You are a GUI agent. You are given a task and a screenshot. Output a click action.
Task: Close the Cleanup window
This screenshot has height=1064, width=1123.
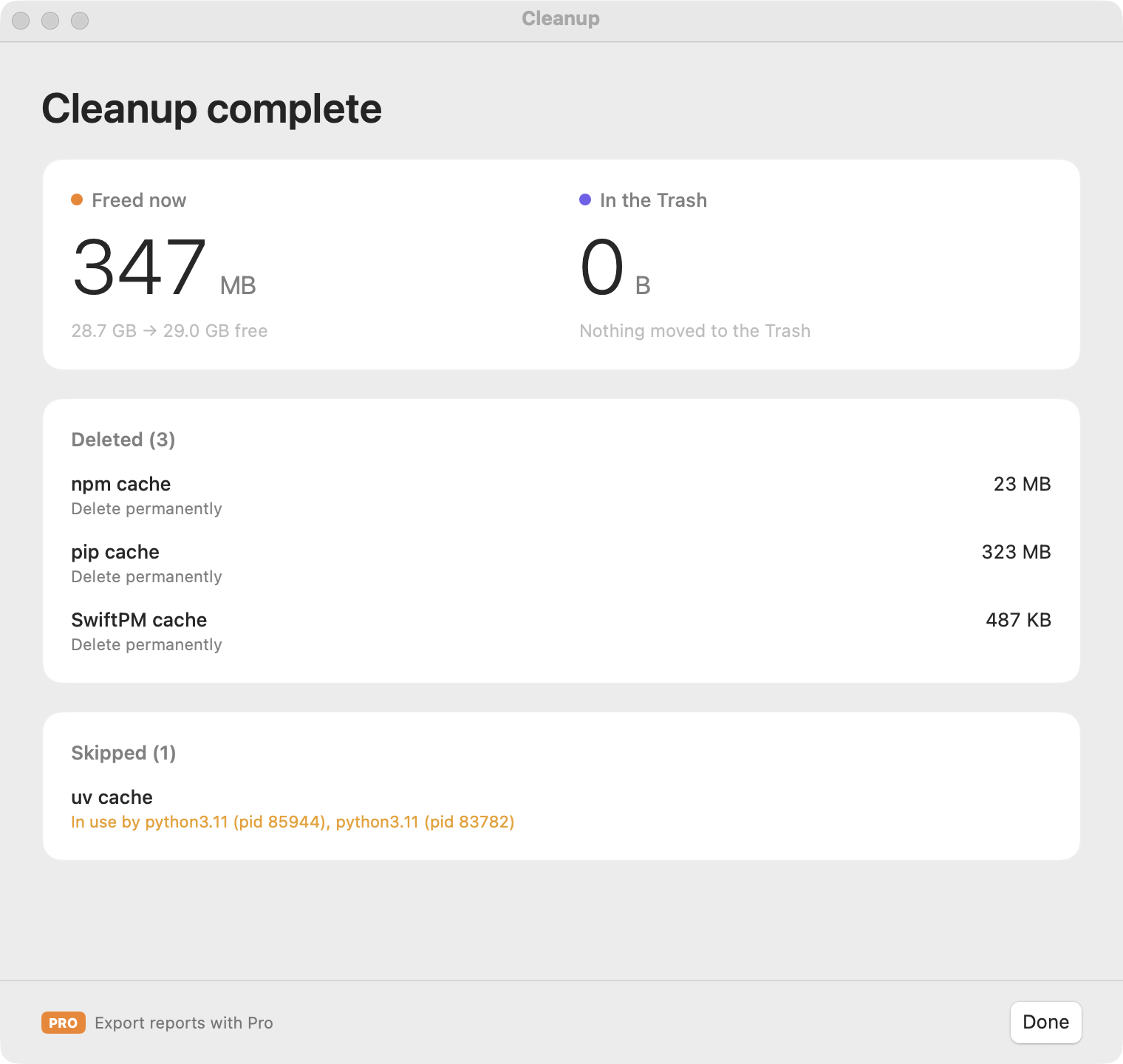click(x=21, y=21)
